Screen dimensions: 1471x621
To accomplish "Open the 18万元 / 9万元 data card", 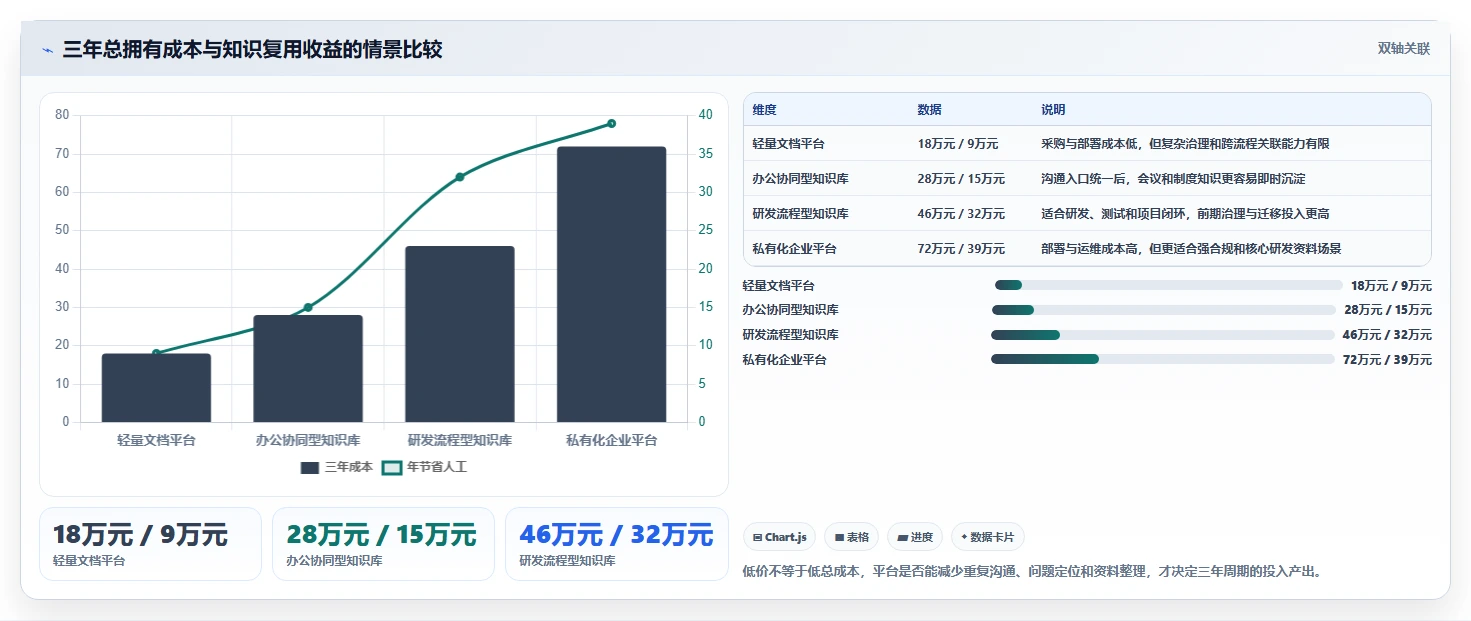I will (150, 544).
